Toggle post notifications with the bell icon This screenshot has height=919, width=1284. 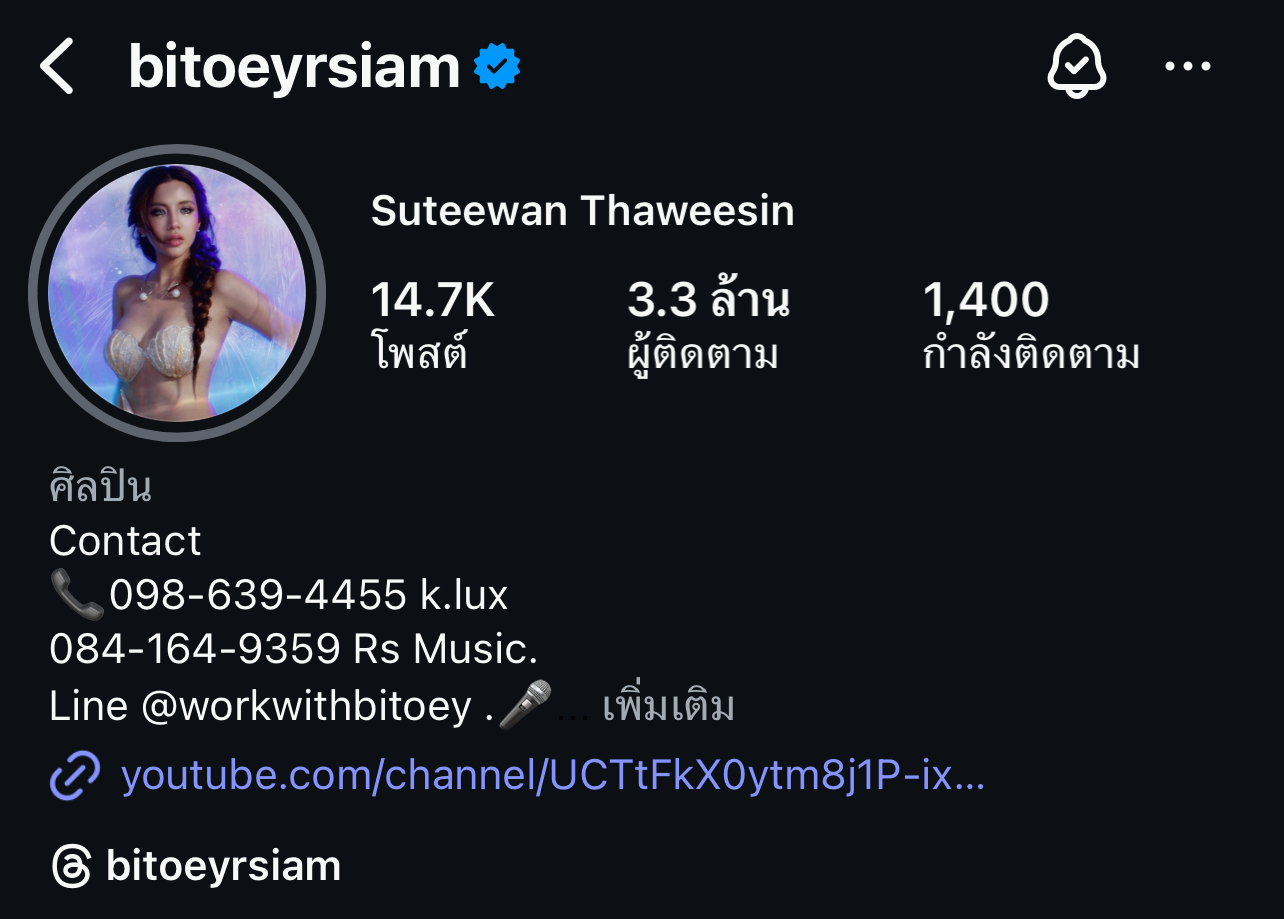pos(1076,67)
